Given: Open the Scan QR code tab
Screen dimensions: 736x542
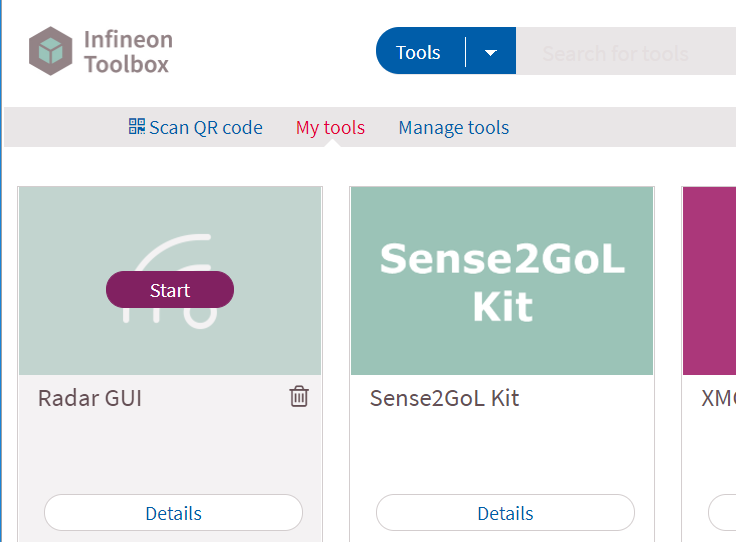Looking at the screenshot, I should (196, 127).
